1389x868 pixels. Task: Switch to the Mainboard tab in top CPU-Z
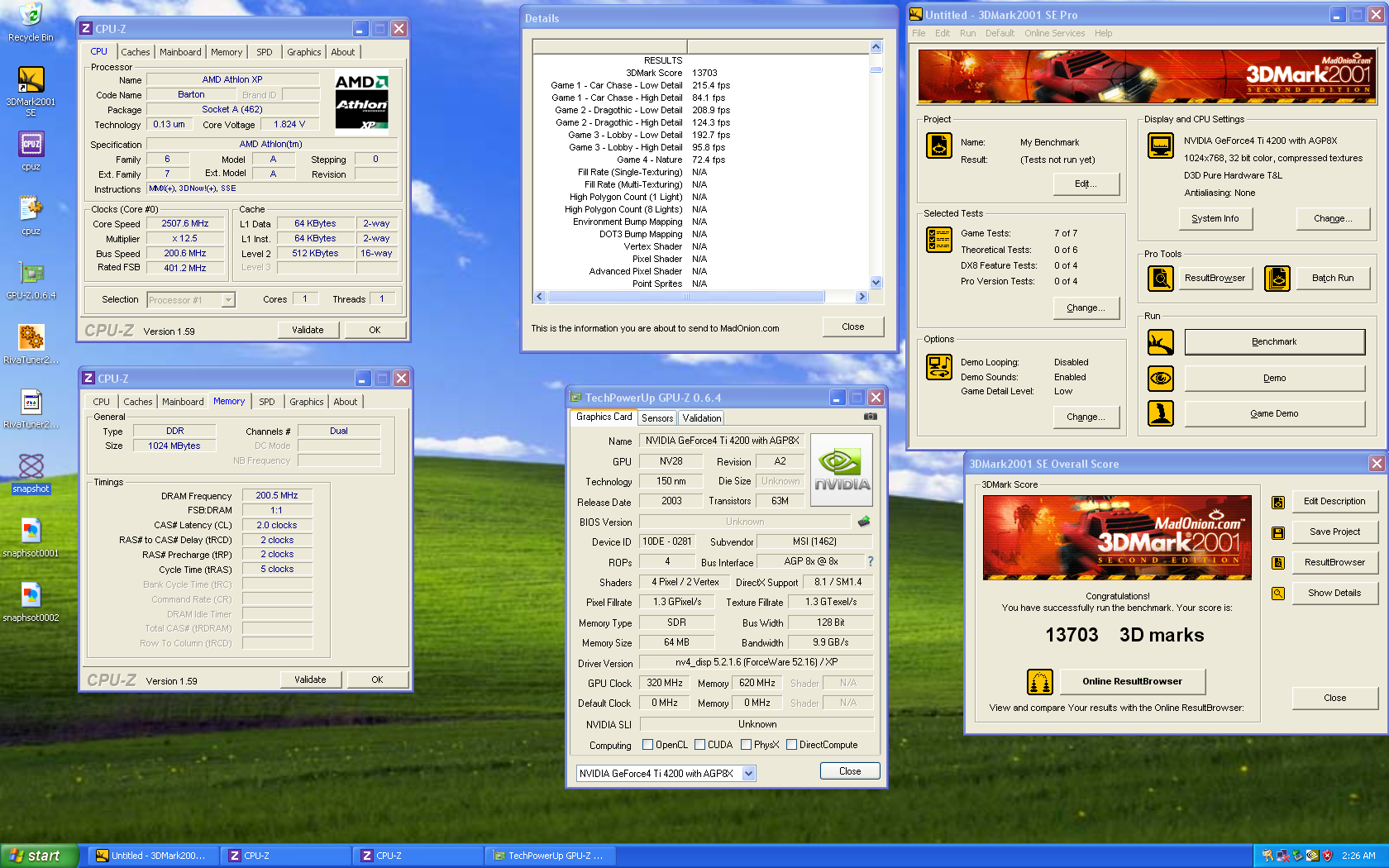180,52
